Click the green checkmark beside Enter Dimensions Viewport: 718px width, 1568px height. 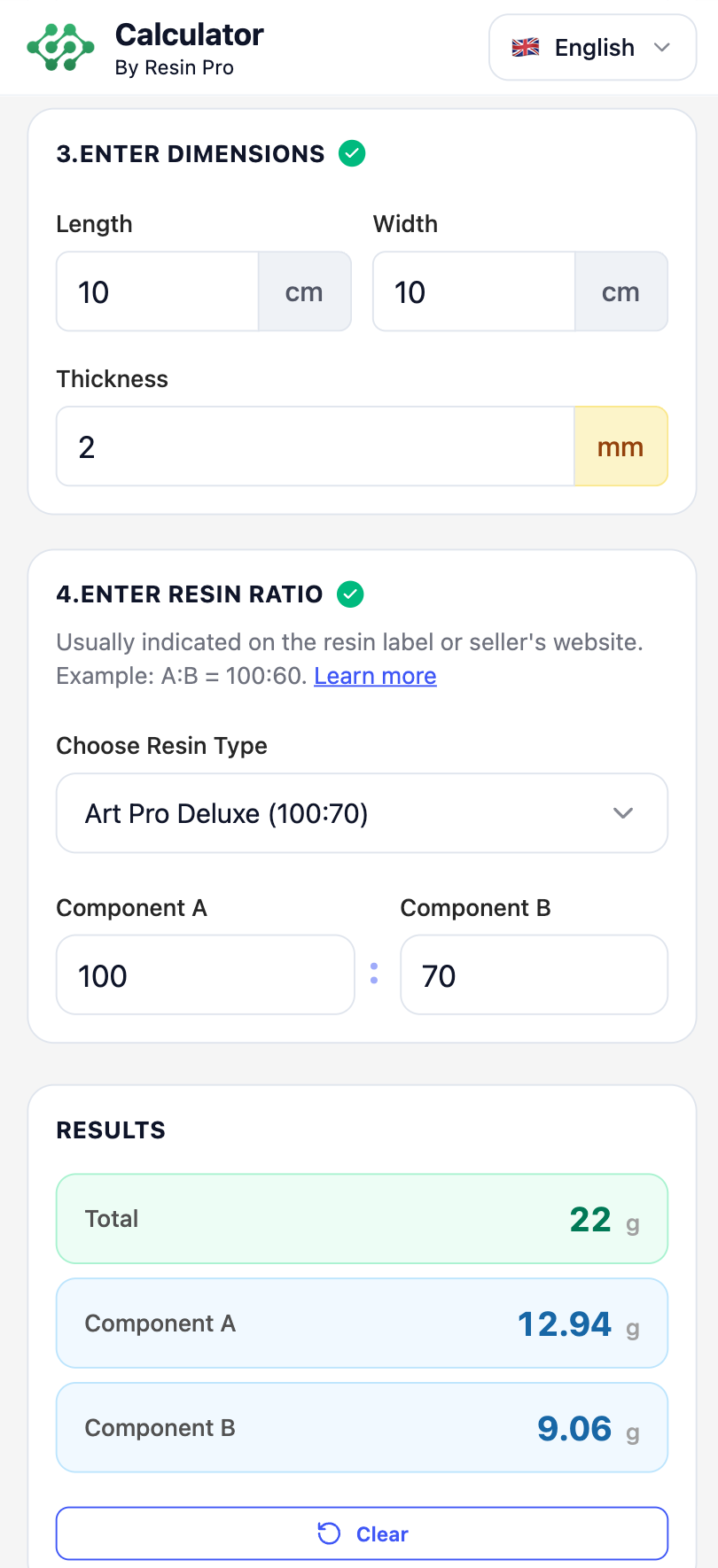352,153
